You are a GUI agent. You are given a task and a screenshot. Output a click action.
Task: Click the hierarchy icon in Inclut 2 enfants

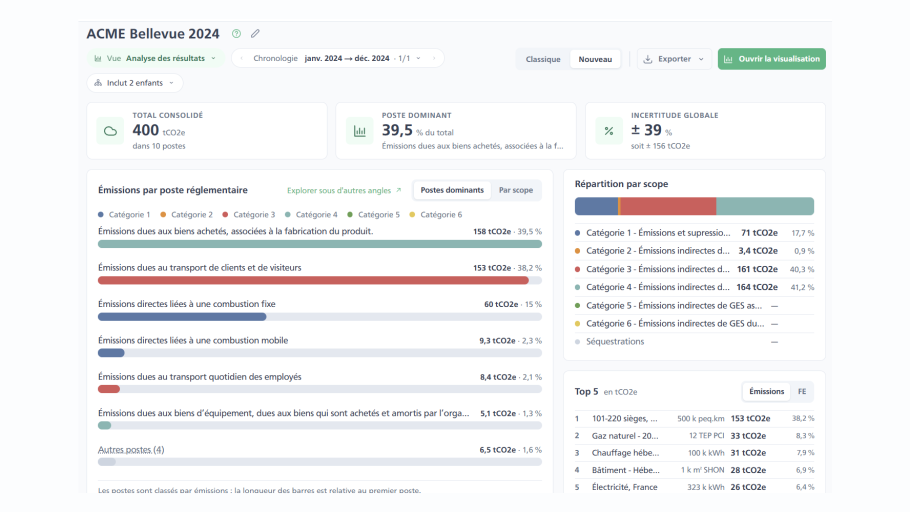point(98,83)
